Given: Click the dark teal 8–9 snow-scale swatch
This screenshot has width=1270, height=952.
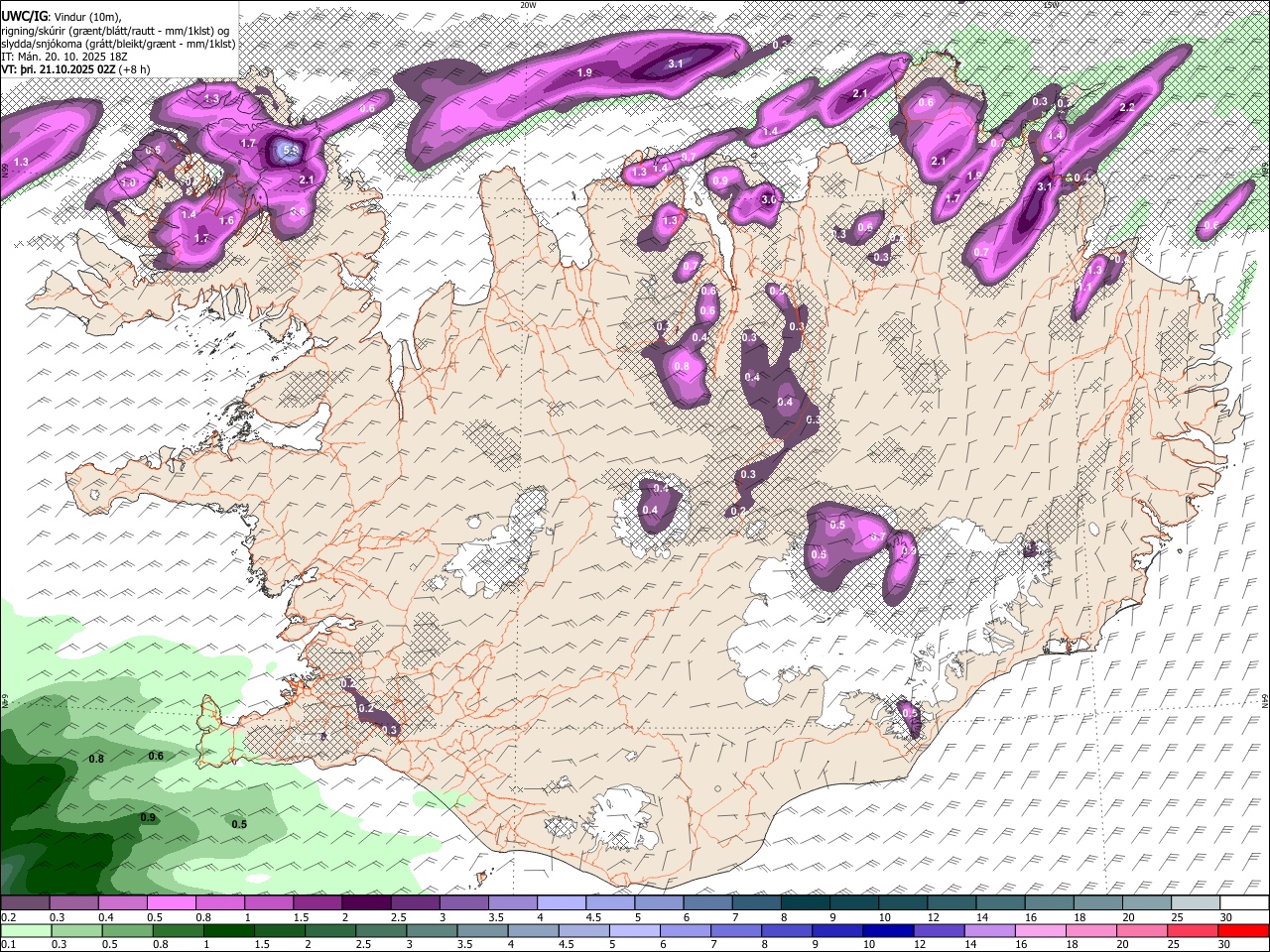Looking at the screenshot, I should tap(806, 903).
